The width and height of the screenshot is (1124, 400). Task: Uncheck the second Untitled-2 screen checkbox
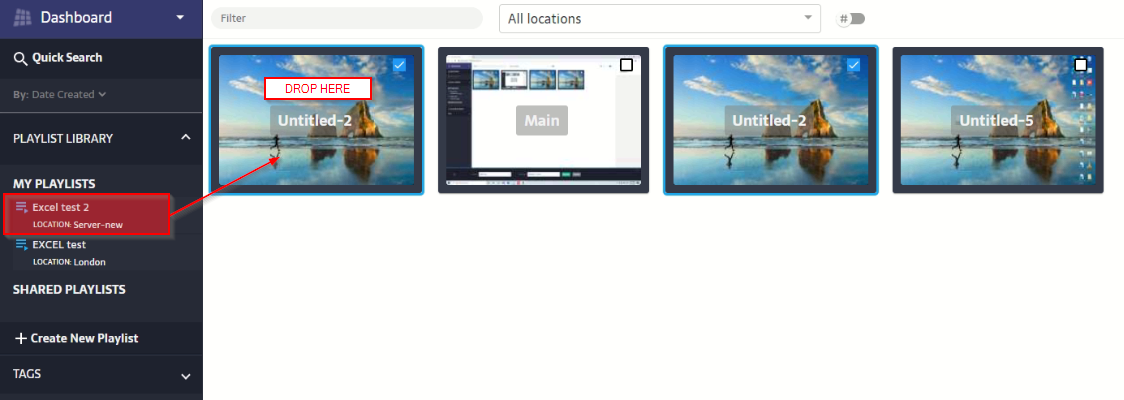[x=853, y=66]
